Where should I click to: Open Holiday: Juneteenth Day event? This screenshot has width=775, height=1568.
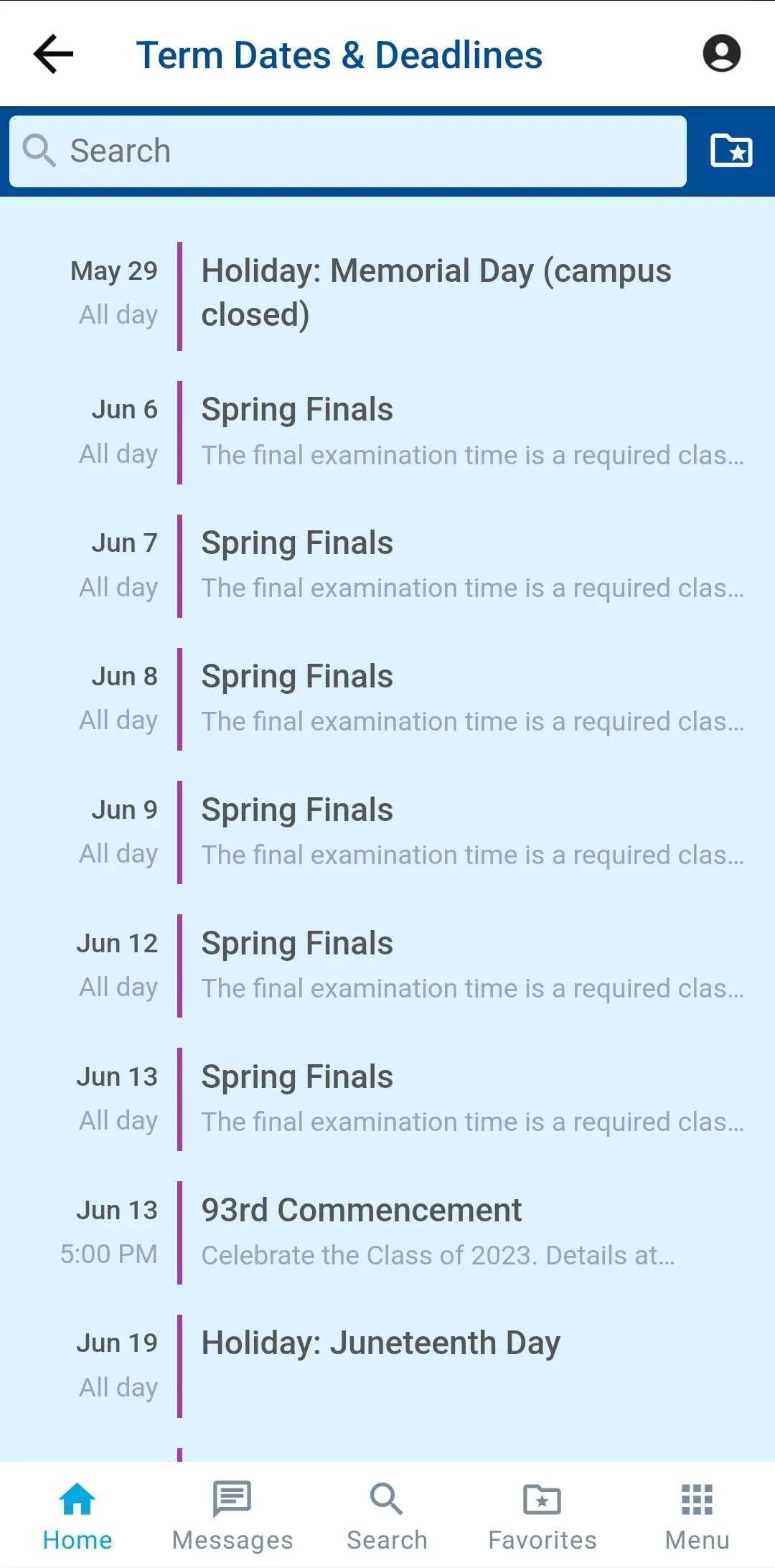click(387, 1366)
